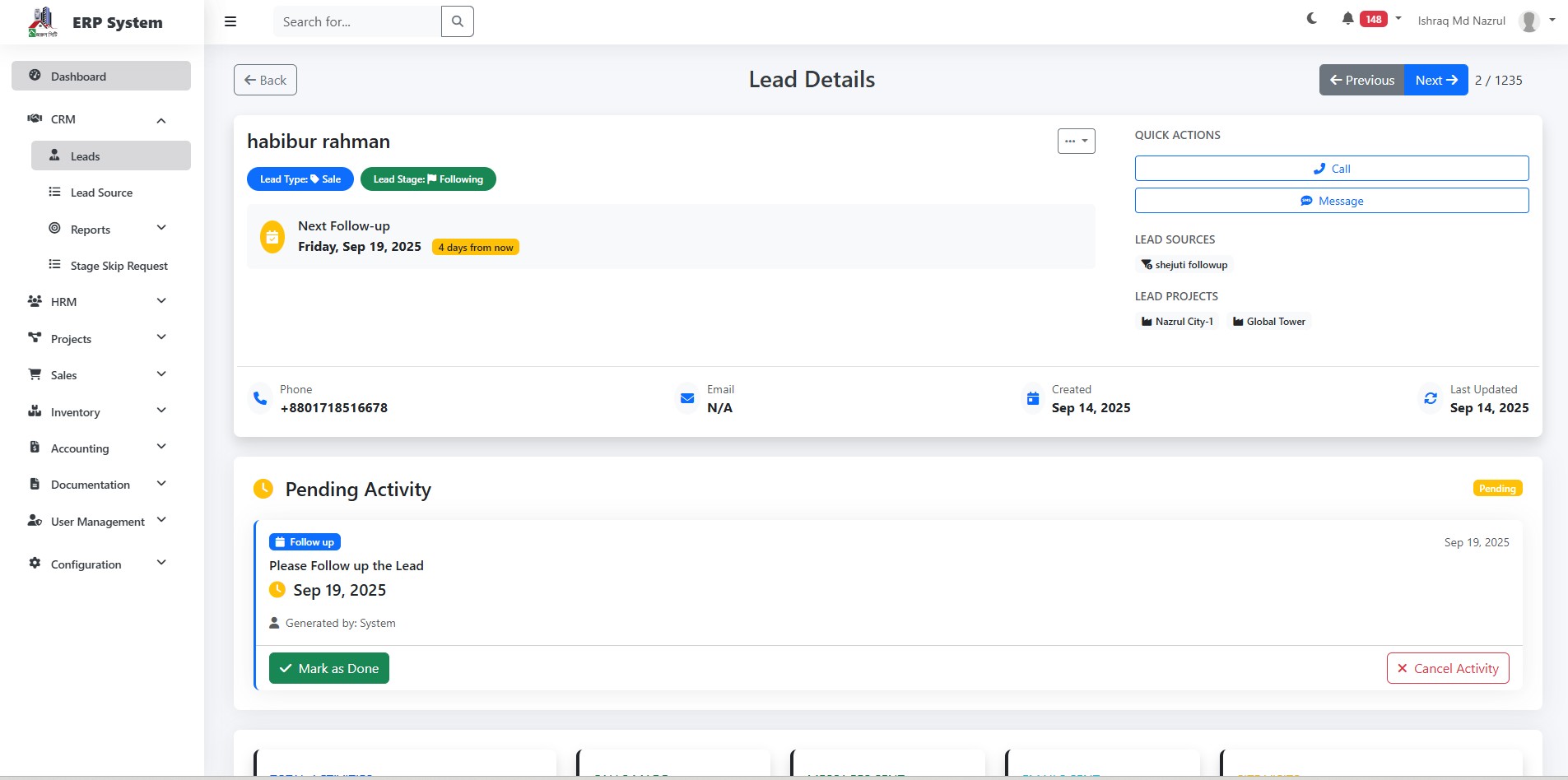Click the hamburger menu icon to collapse sidebar
The width and height of the screenshot is (1568, 780).
pos(230,21)
